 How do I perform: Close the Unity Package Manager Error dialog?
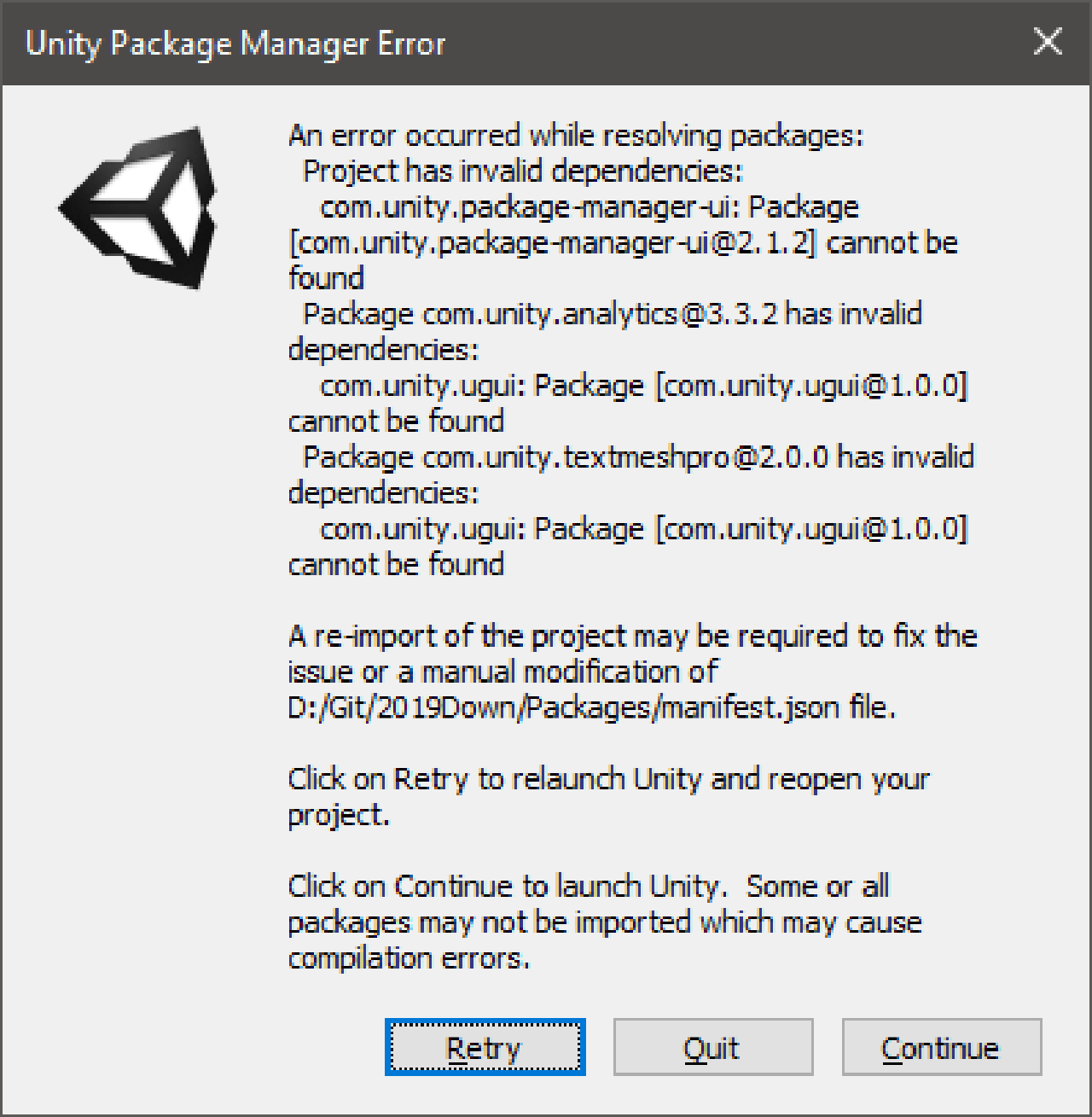point(1047,42)
